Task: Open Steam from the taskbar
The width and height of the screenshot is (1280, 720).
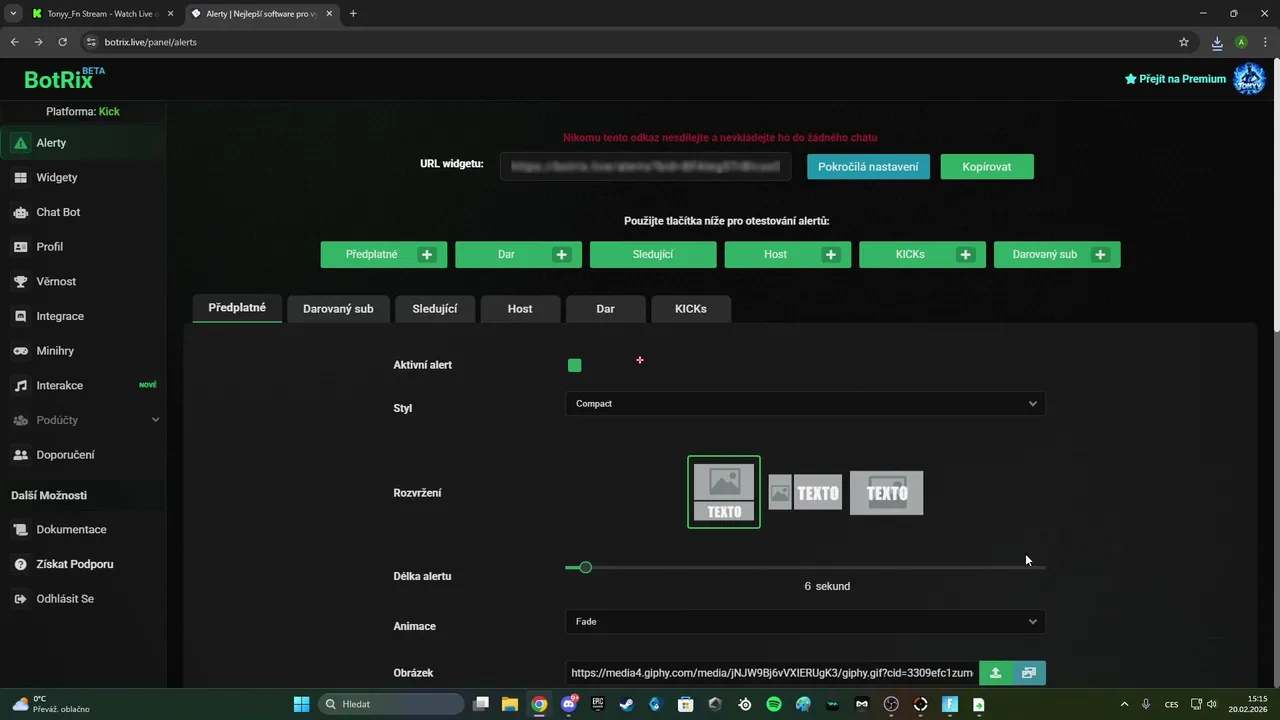Action: tap(627, 704)
